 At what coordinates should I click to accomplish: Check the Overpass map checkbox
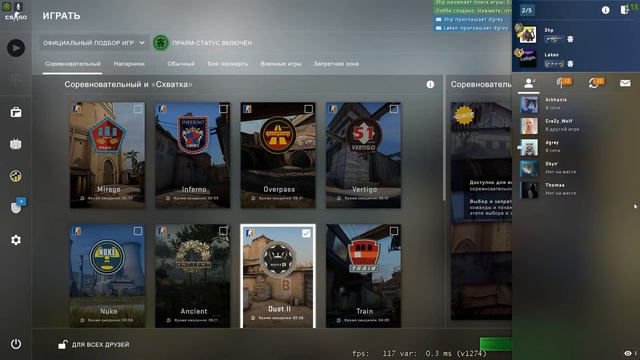coord(309,109)
